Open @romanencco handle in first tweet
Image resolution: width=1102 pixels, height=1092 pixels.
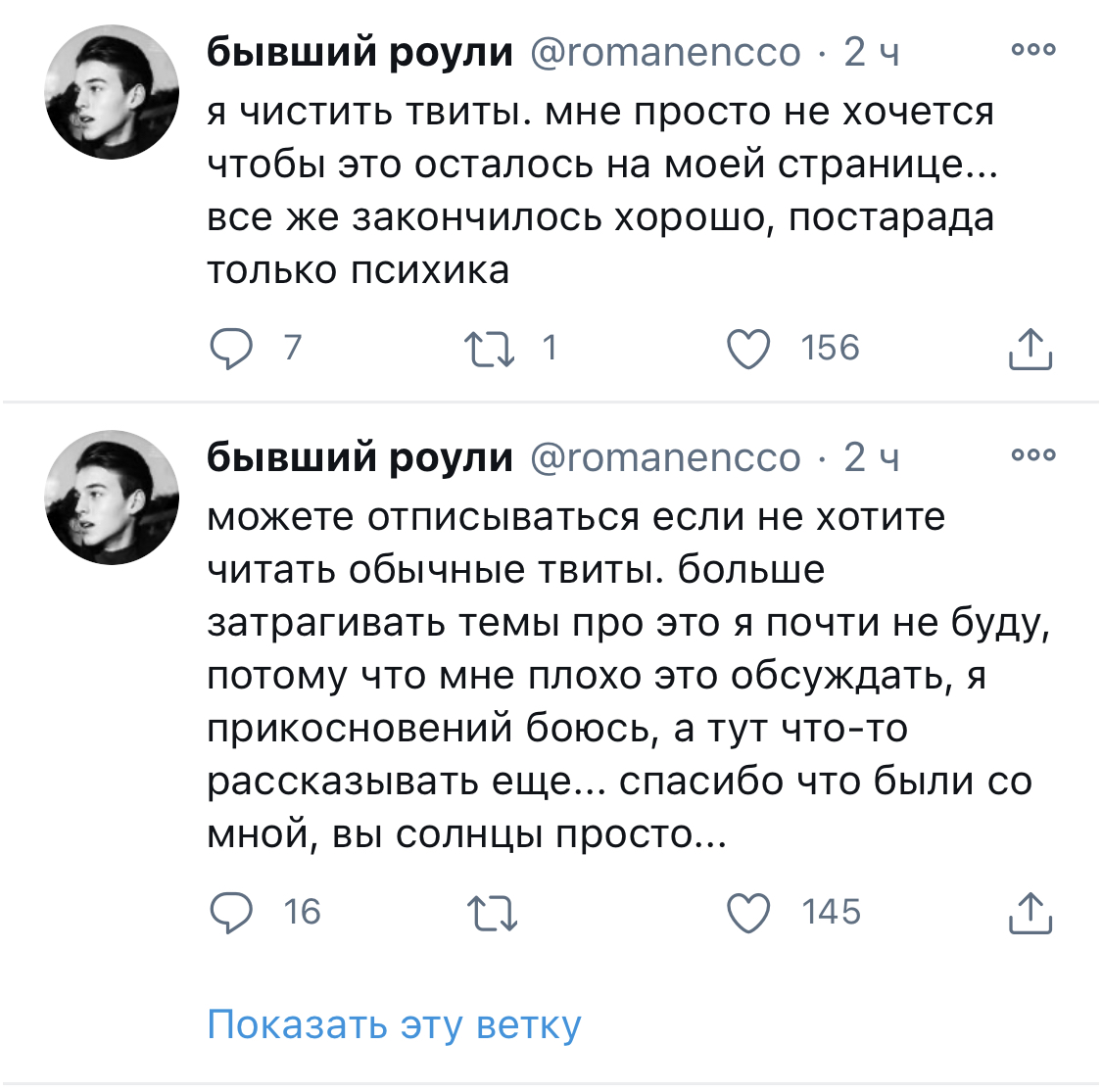pyautogui.click(x=665, y=53)
